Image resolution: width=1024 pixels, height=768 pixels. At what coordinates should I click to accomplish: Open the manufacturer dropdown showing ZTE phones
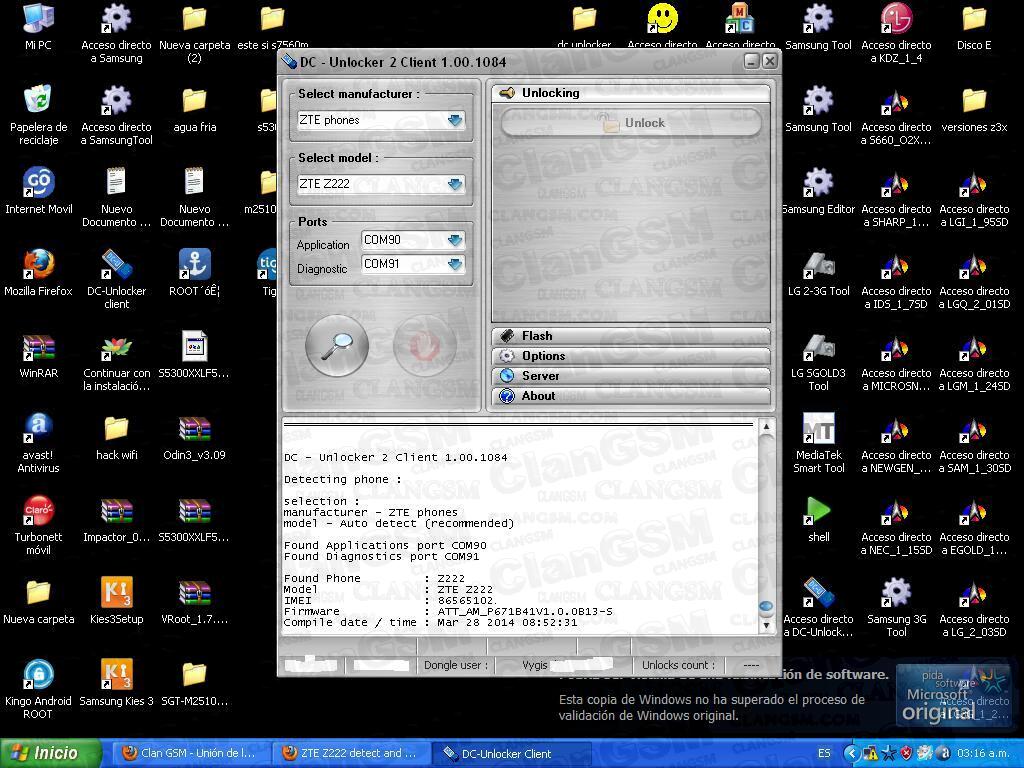tap(381, 120)
